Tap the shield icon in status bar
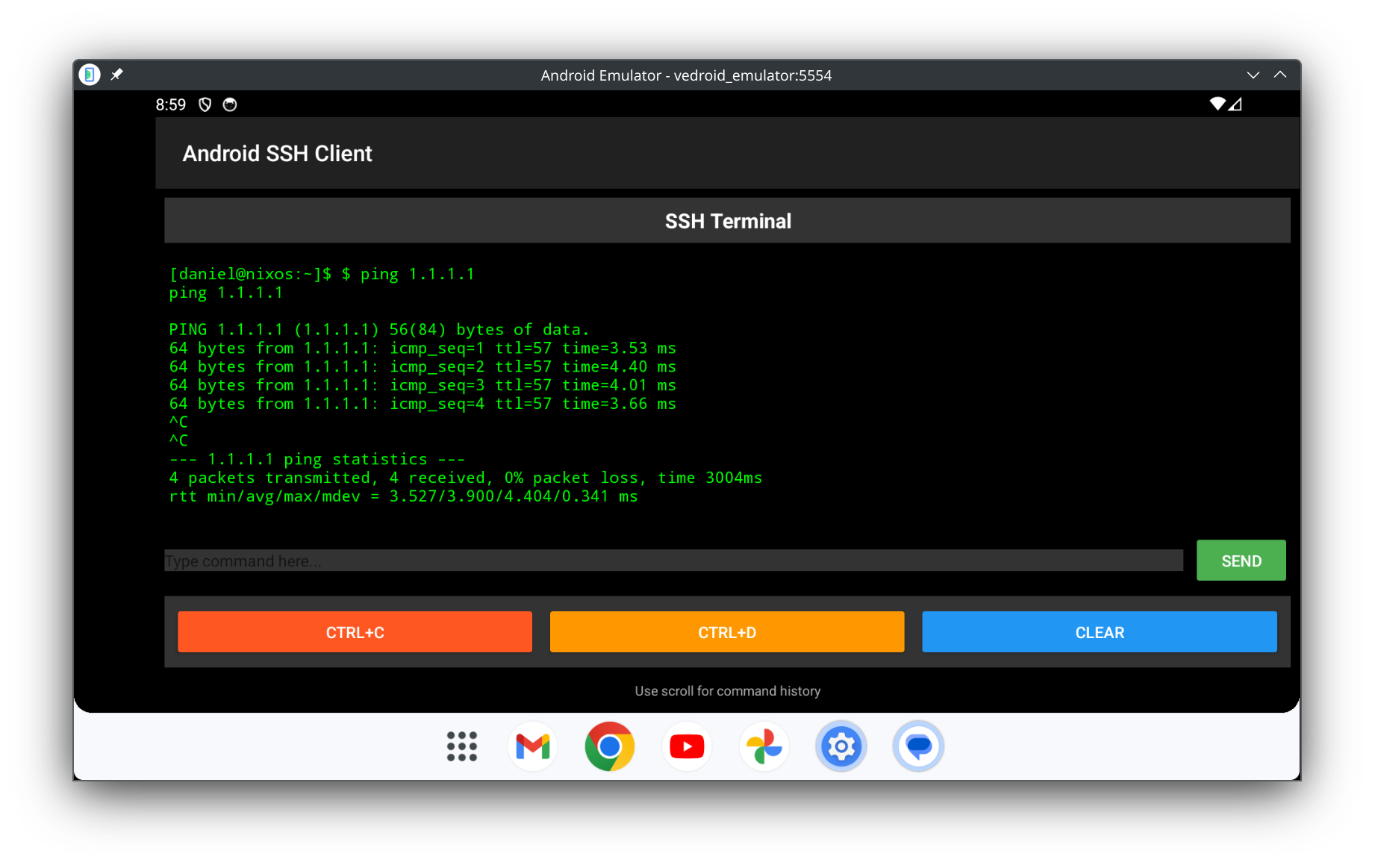The width and height of the screenshot is (1375, 868). tap(205, 104)
